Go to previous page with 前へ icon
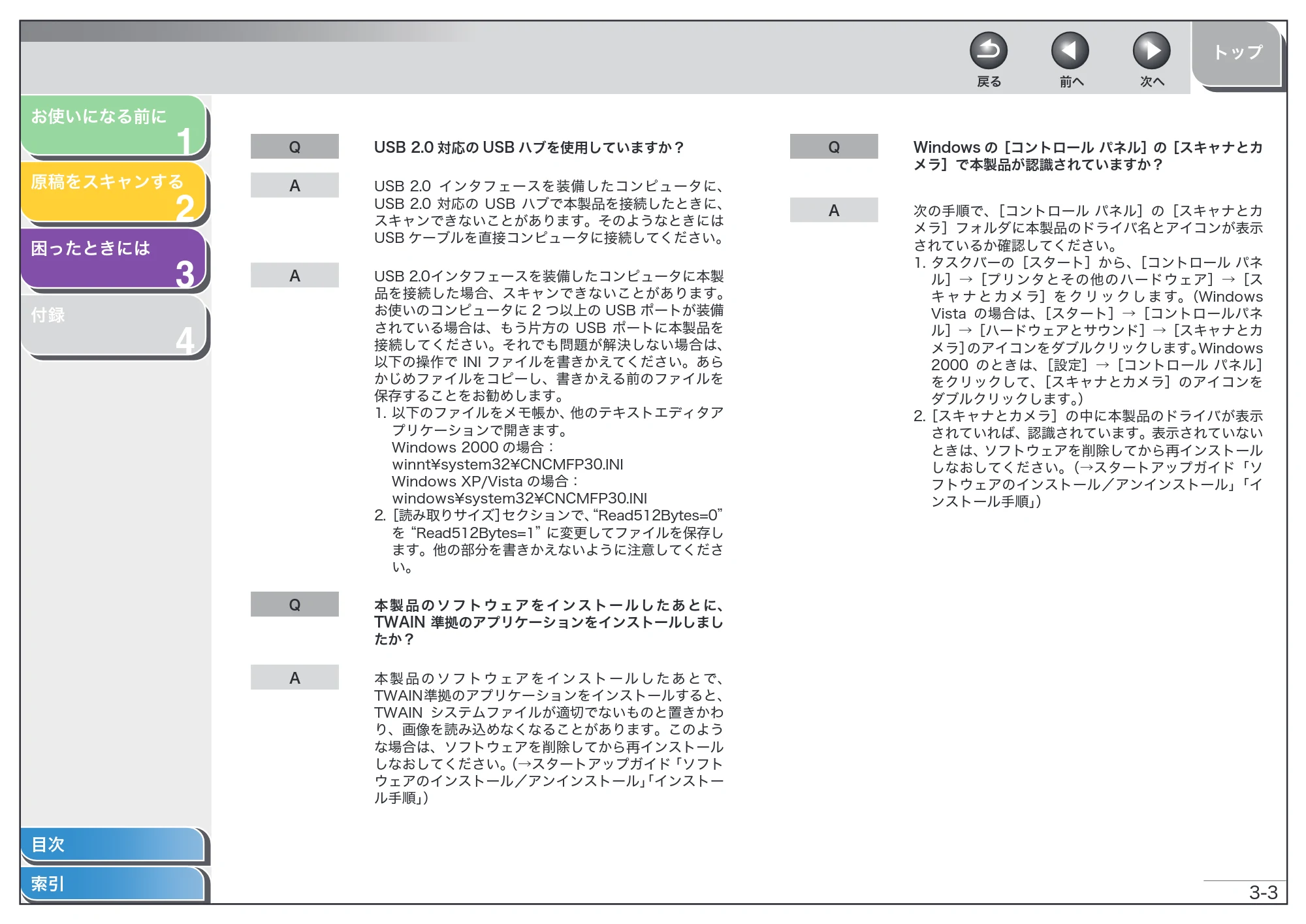1306x924 pixels. [1070, 51]
